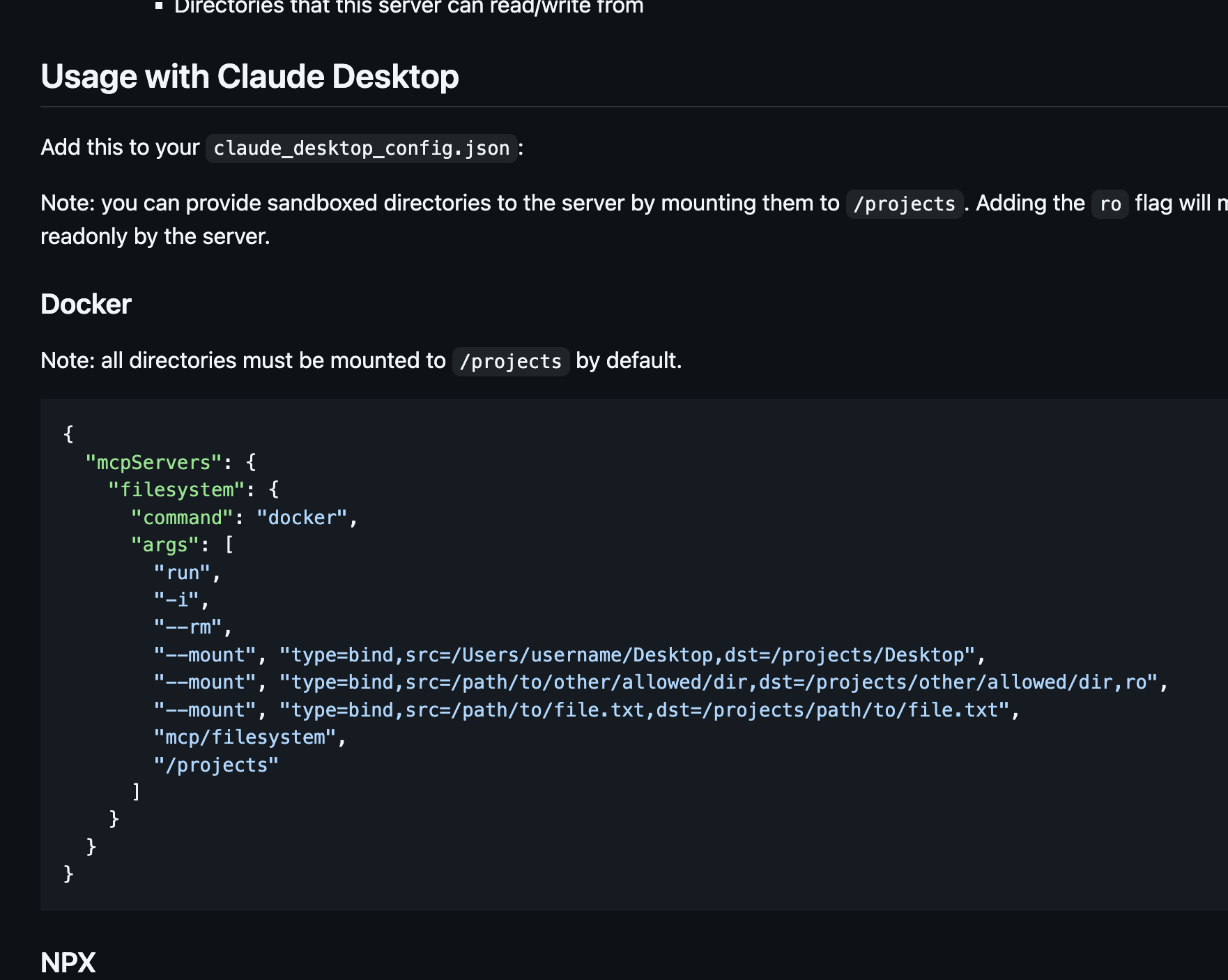Click the claude_desktop_config.json inline code
Image resolution: width=1228 pixels, height=980 pixels.
pyautogui.click(x=362, y=148)
